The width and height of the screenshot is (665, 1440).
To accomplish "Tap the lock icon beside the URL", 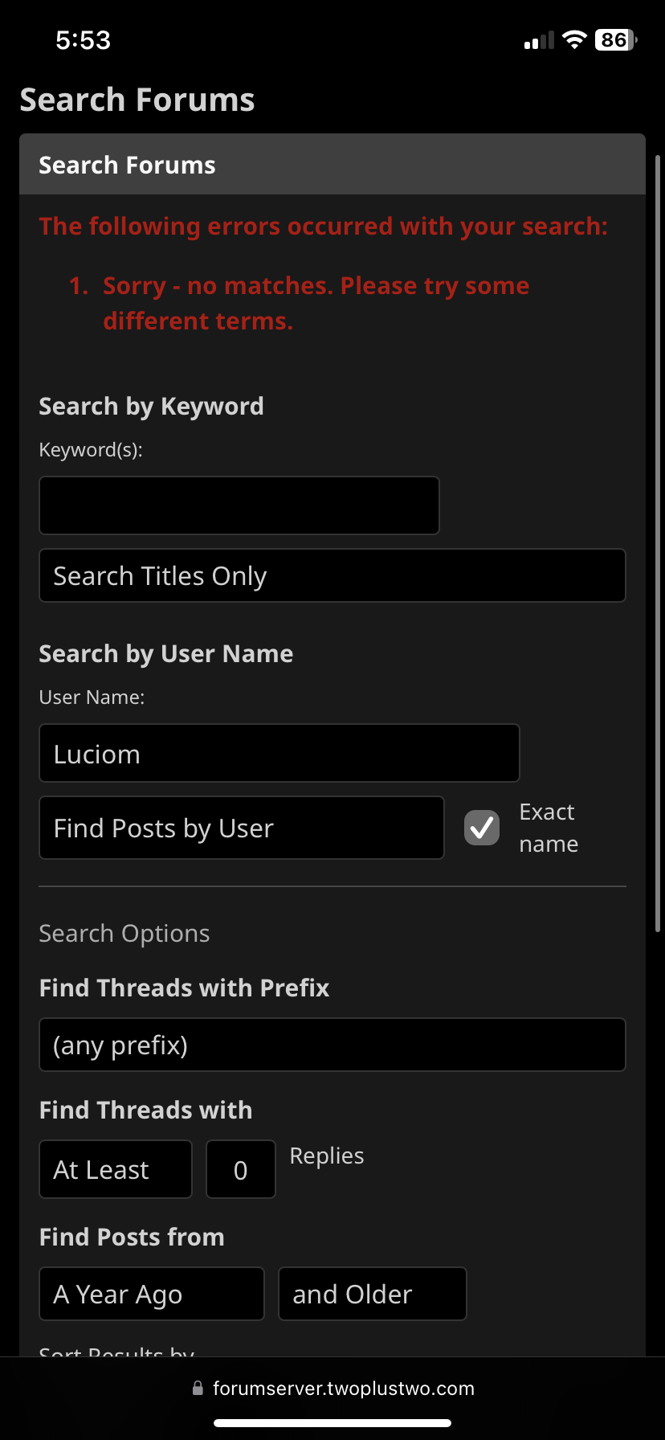I will 197,1388.
